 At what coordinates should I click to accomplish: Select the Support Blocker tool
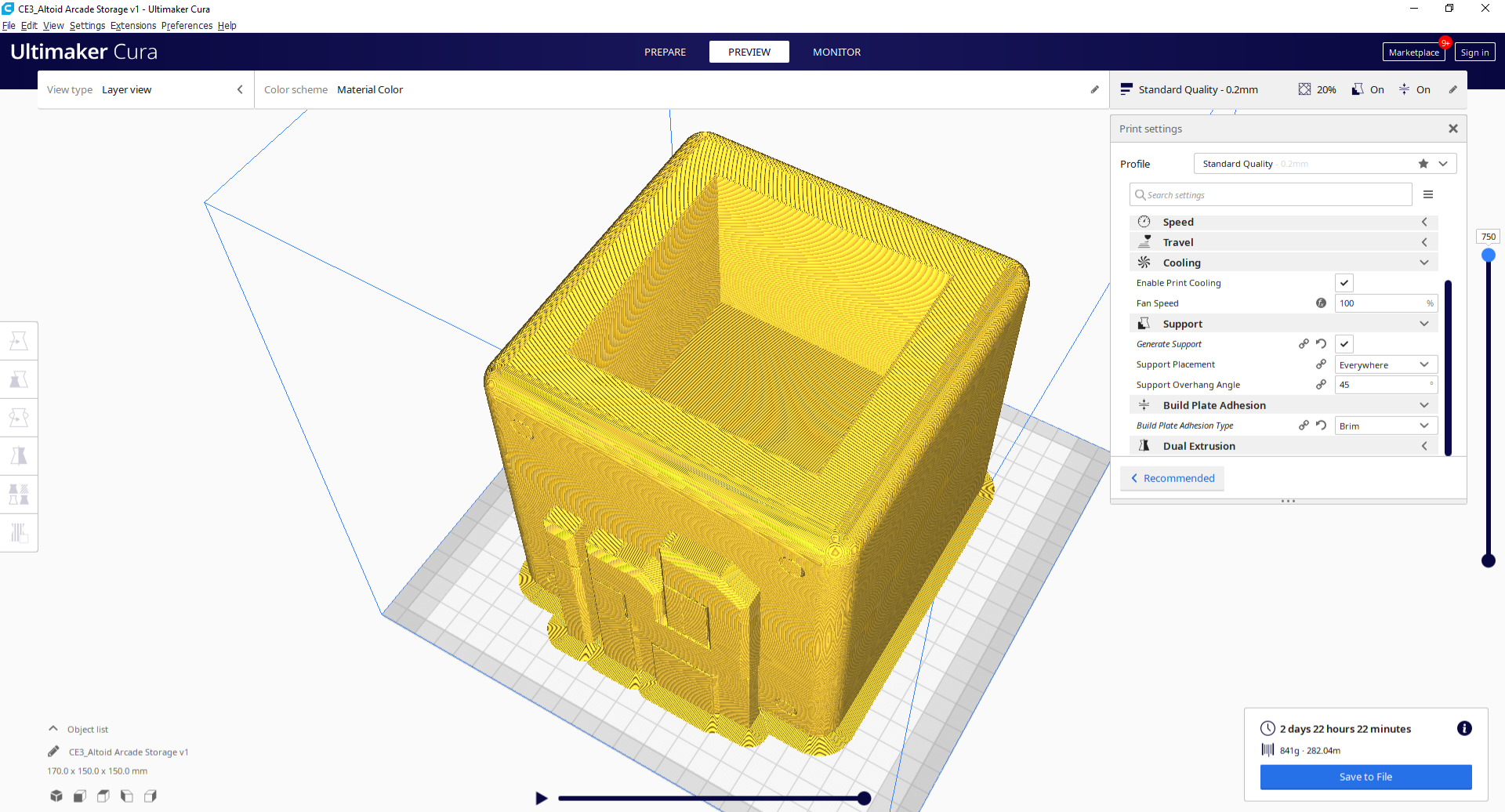click(x=19, y=533)
